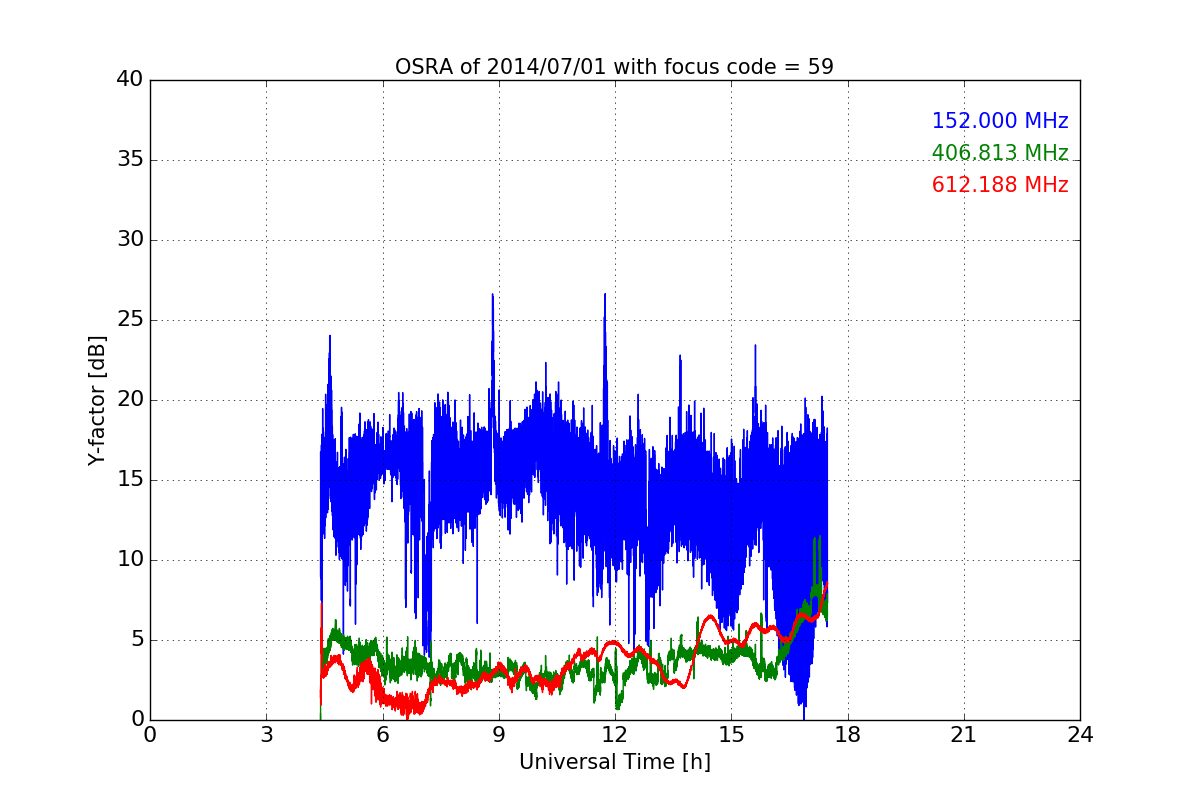Click the x-axis tick label 9

[x=499, y=735]
